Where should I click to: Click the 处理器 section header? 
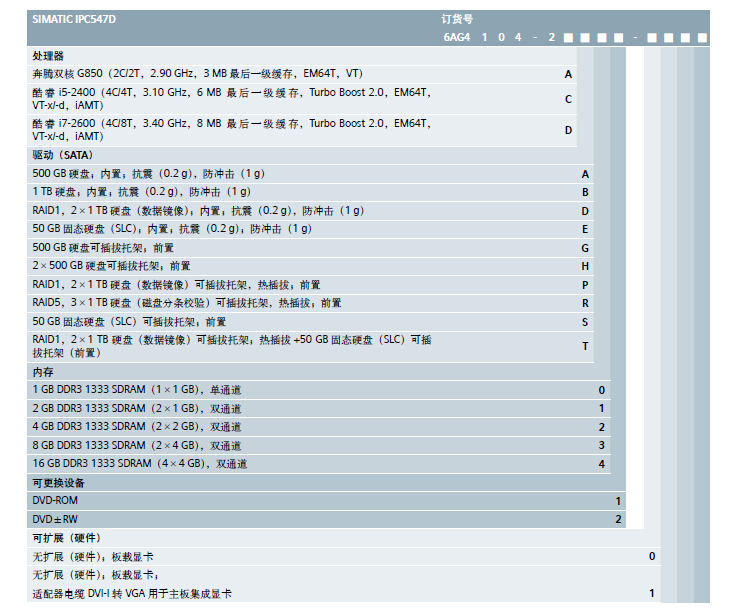click(48, 56)
